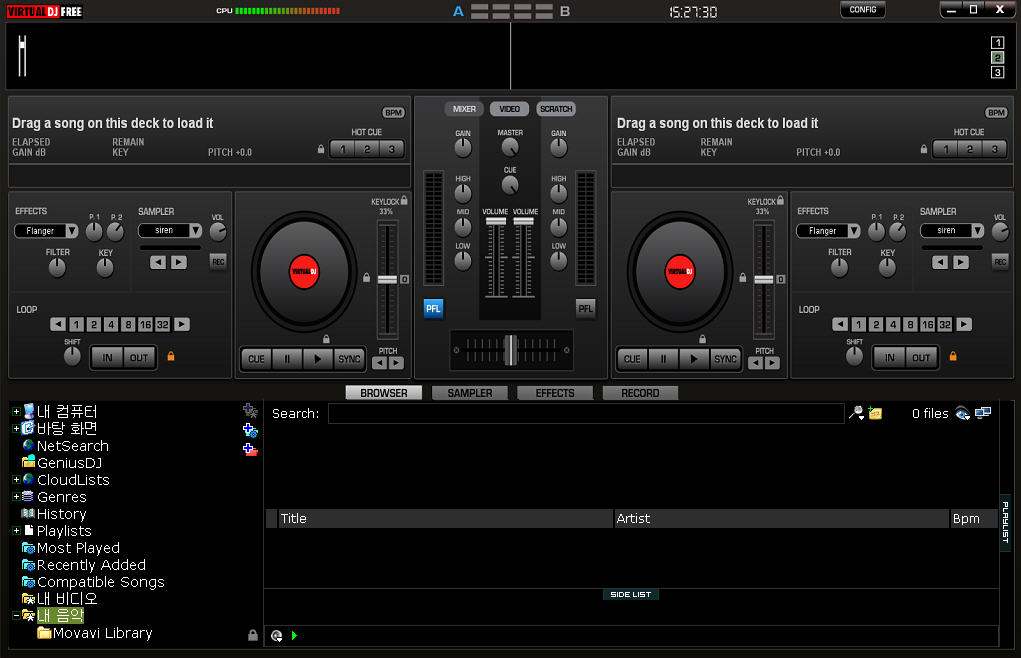
Task: Expand the 내 컴퓨터 tree node
Action: pos(16,411)
